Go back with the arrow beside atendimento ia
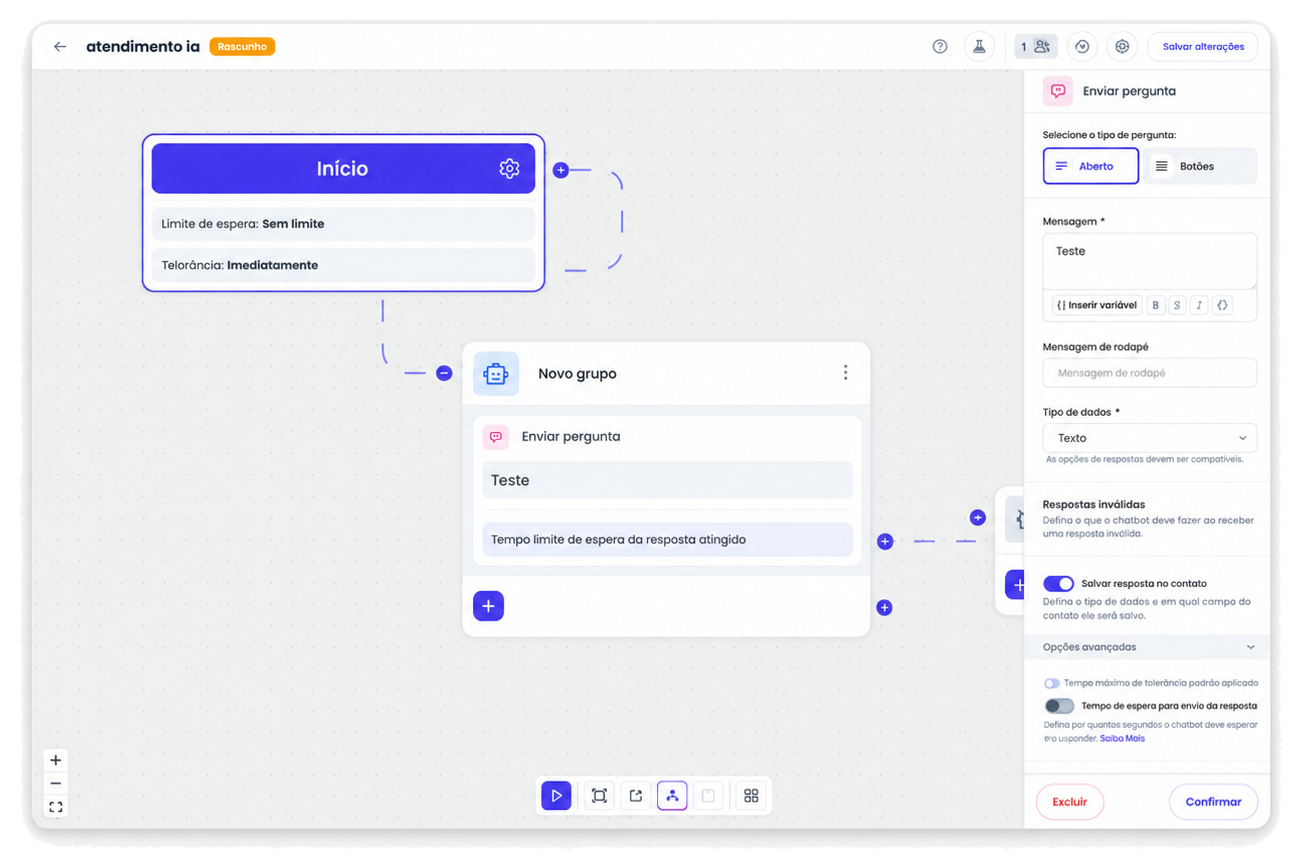This screenshot has height=868, width=1301. tap(60, 47)
